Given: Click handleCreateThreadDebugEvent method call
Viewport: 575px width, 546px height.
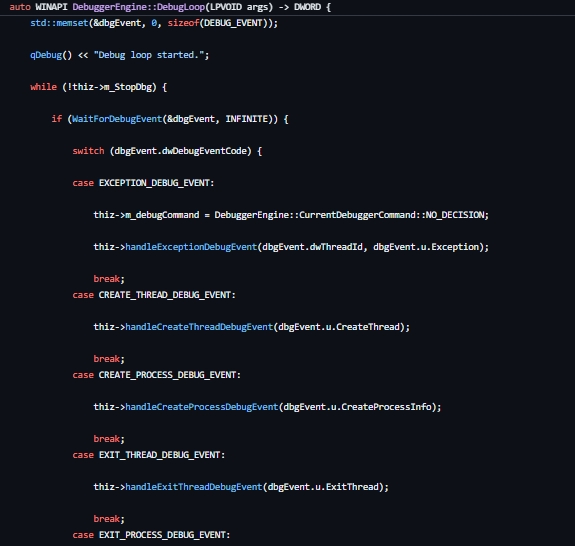Looking at the screenshot, I should pos(199,327).
